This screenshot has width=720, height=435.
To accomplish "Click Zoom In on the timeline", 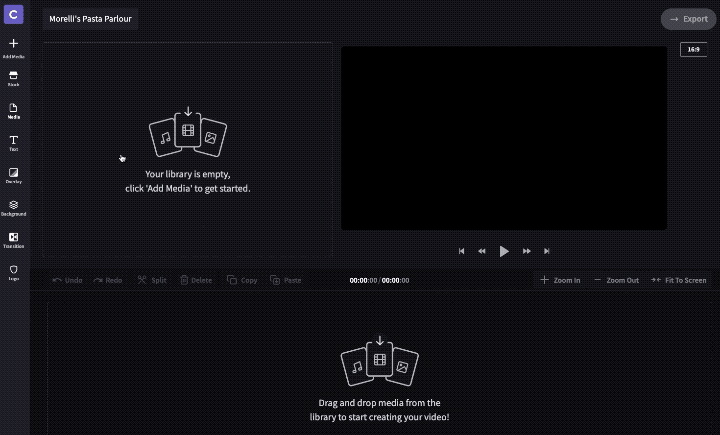I will 560,280.
